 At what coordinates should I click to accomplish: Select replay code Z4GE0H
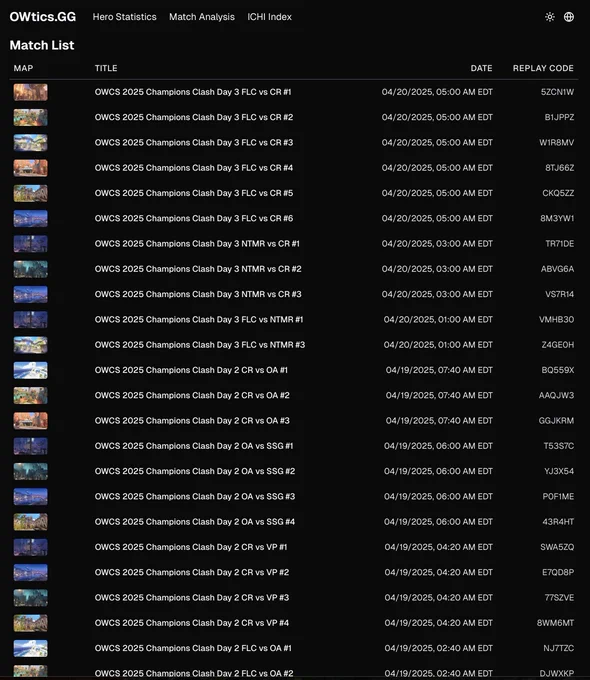[557, 345]
